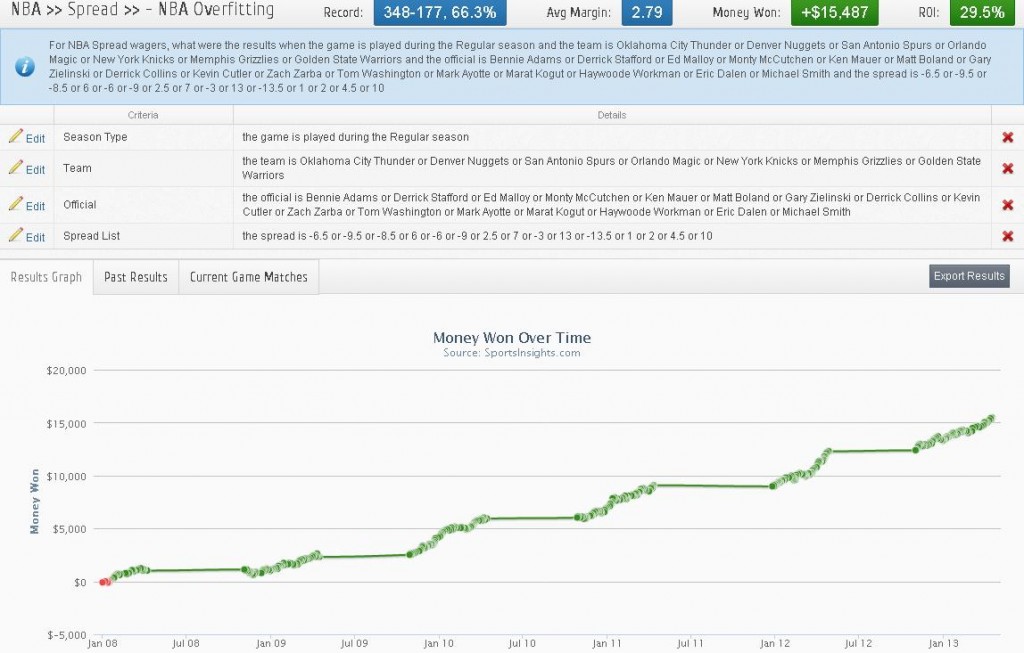Click the spread values detail text
Image resolution: width=1024 pixels, height=653 pixels.
(x=477, y=236)
